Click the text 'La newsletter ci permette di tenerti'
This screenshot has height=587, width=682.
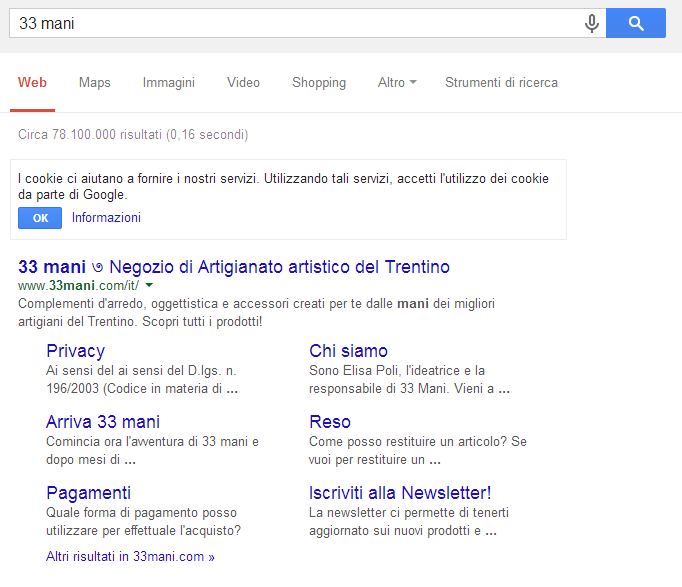[409, 512]
